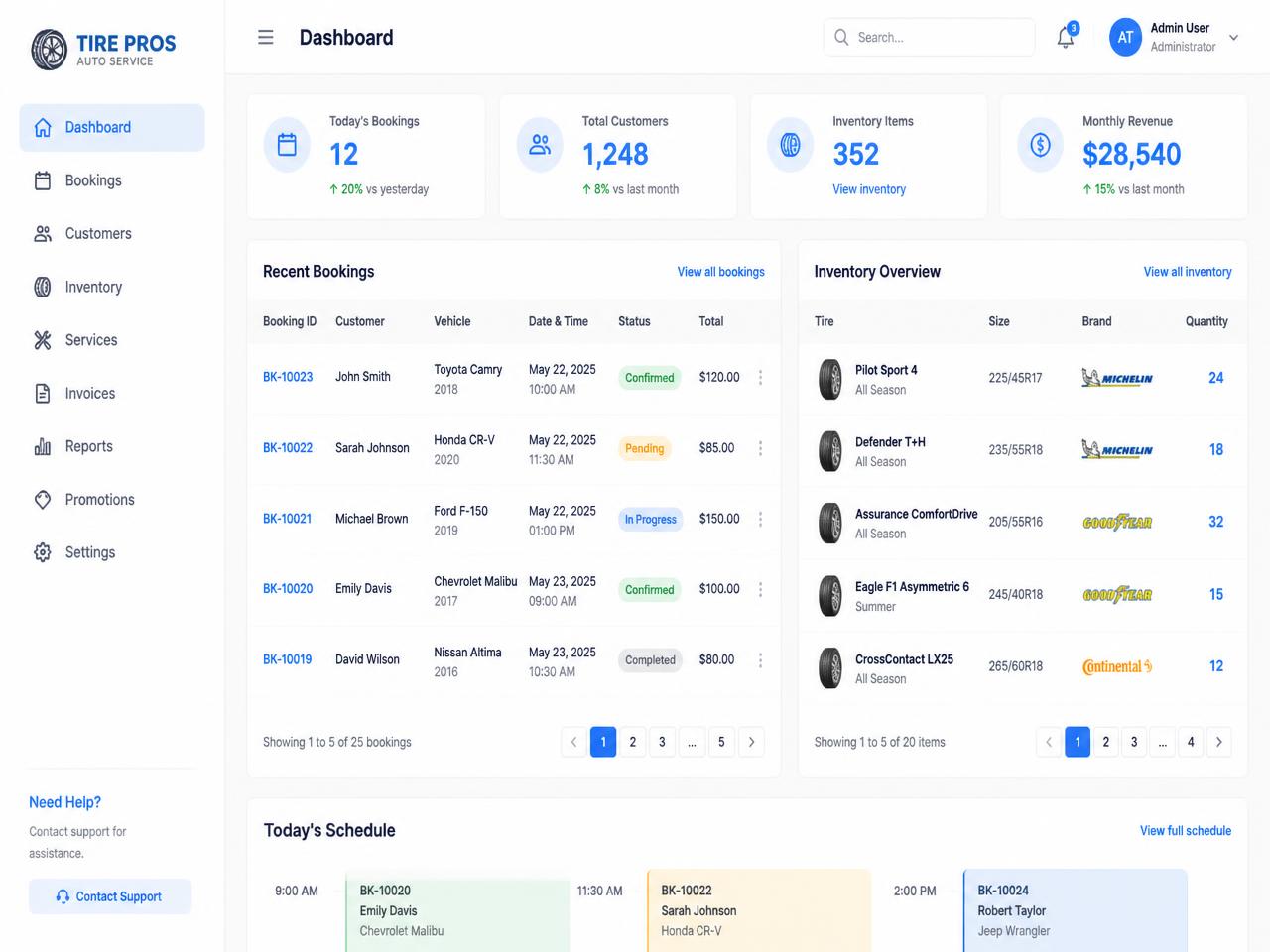This screenshot has height=952, width=1270.
Task: Click the View all inventory link
Action: pyautogui.click(x=1188, y=272)
